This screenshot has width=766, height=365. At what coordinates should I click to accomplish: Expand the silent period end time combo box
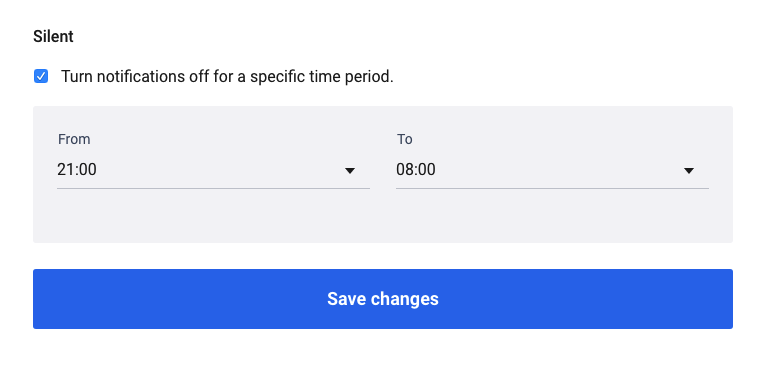(x=553, y=170)
